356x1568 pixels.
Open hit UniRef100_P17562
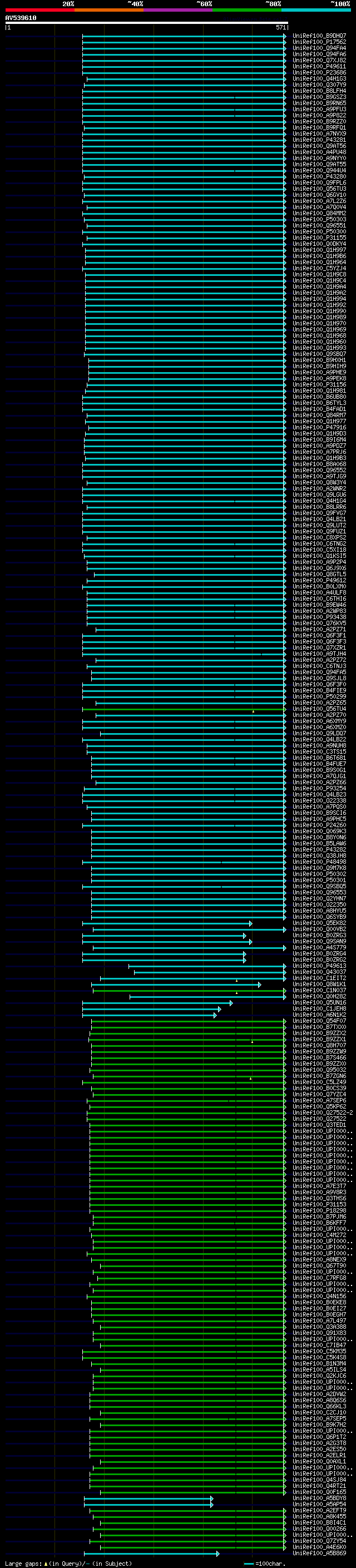(319, 42)
